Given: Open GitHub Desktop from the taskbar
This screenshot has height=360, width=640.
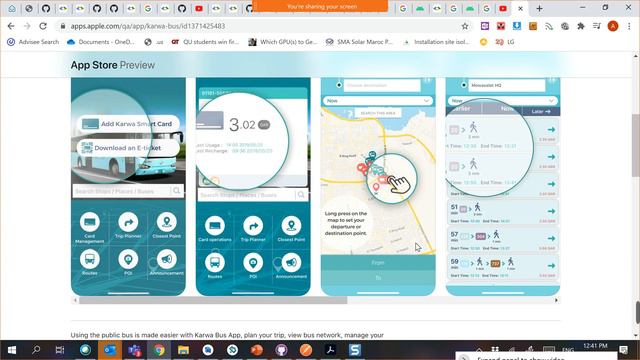Looking at the screenshot, I should [281, 350].
